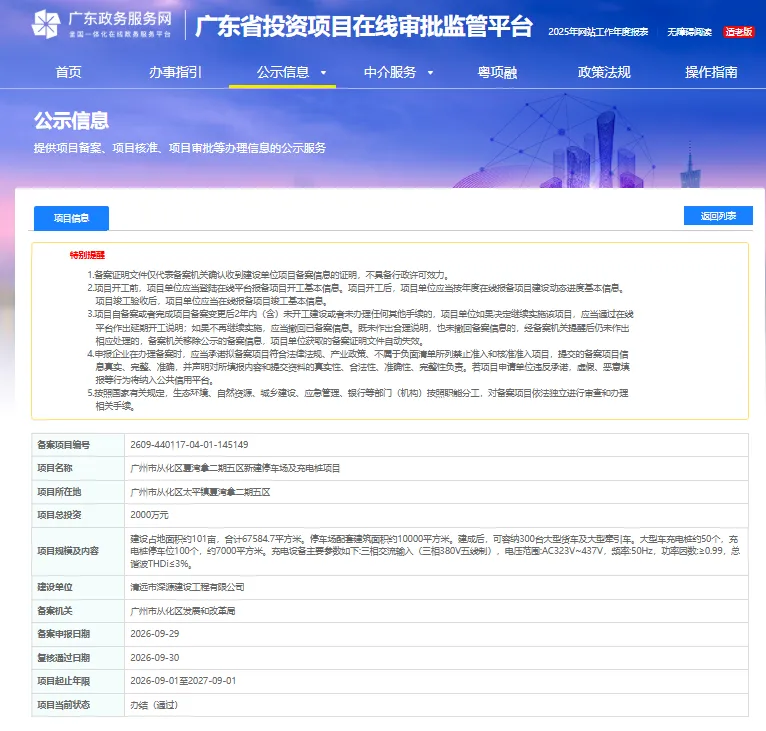Screen dimensions: 766x731
Task: Click the 广东政务服务网 logo icon
Action: point(46,24)
